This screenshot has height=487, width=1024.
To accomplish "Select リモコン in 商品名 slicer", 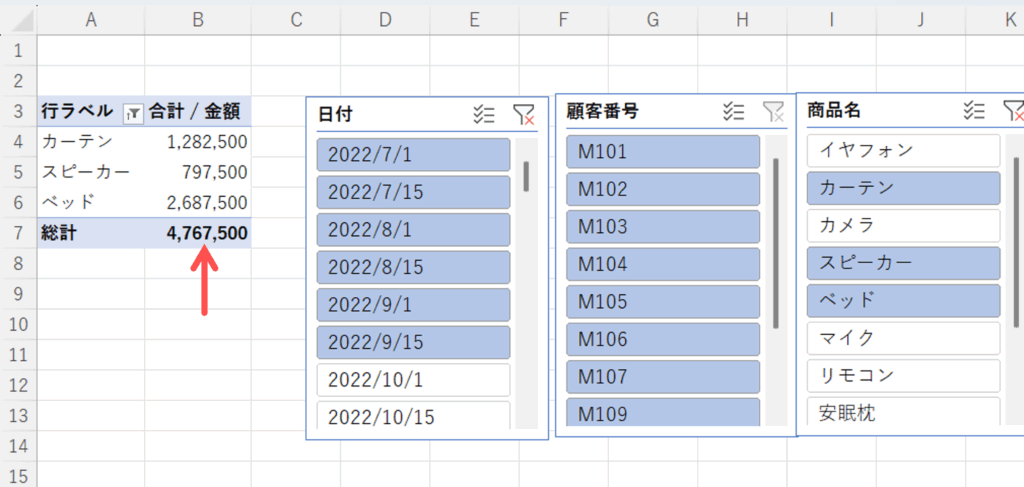I will (903, 375).
